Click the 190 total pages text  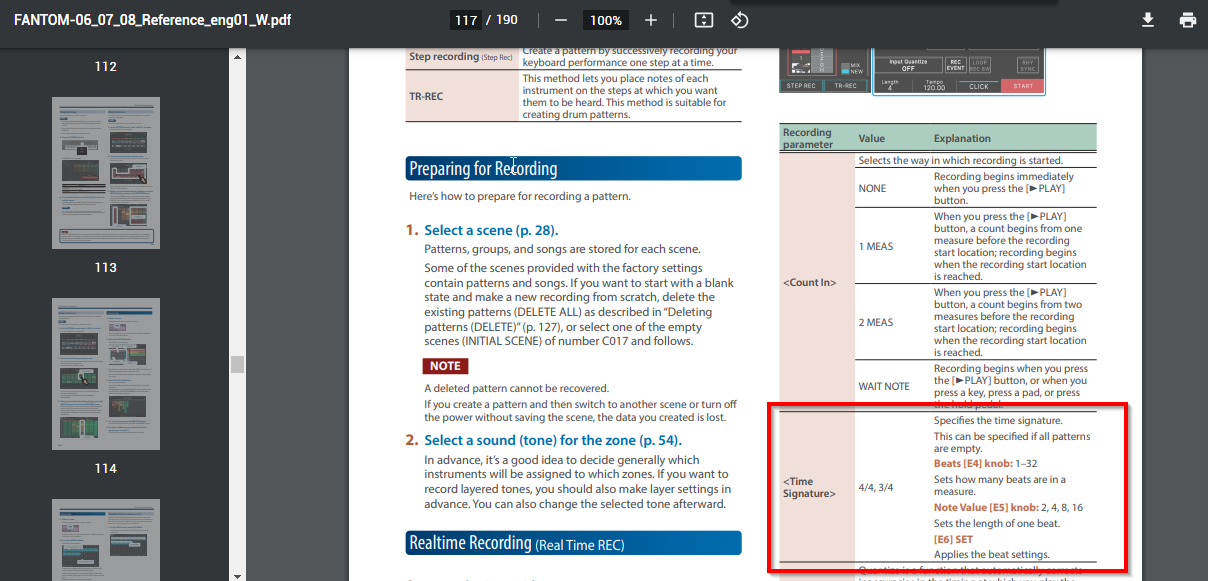[507, 20]
